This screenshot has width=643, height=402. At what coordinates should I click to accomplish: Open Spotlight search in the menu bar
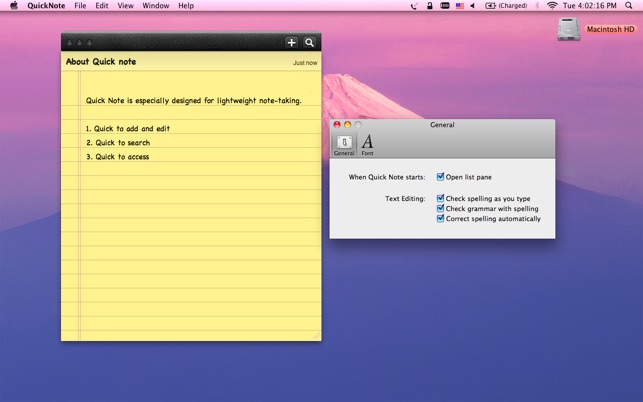(631, 6)
